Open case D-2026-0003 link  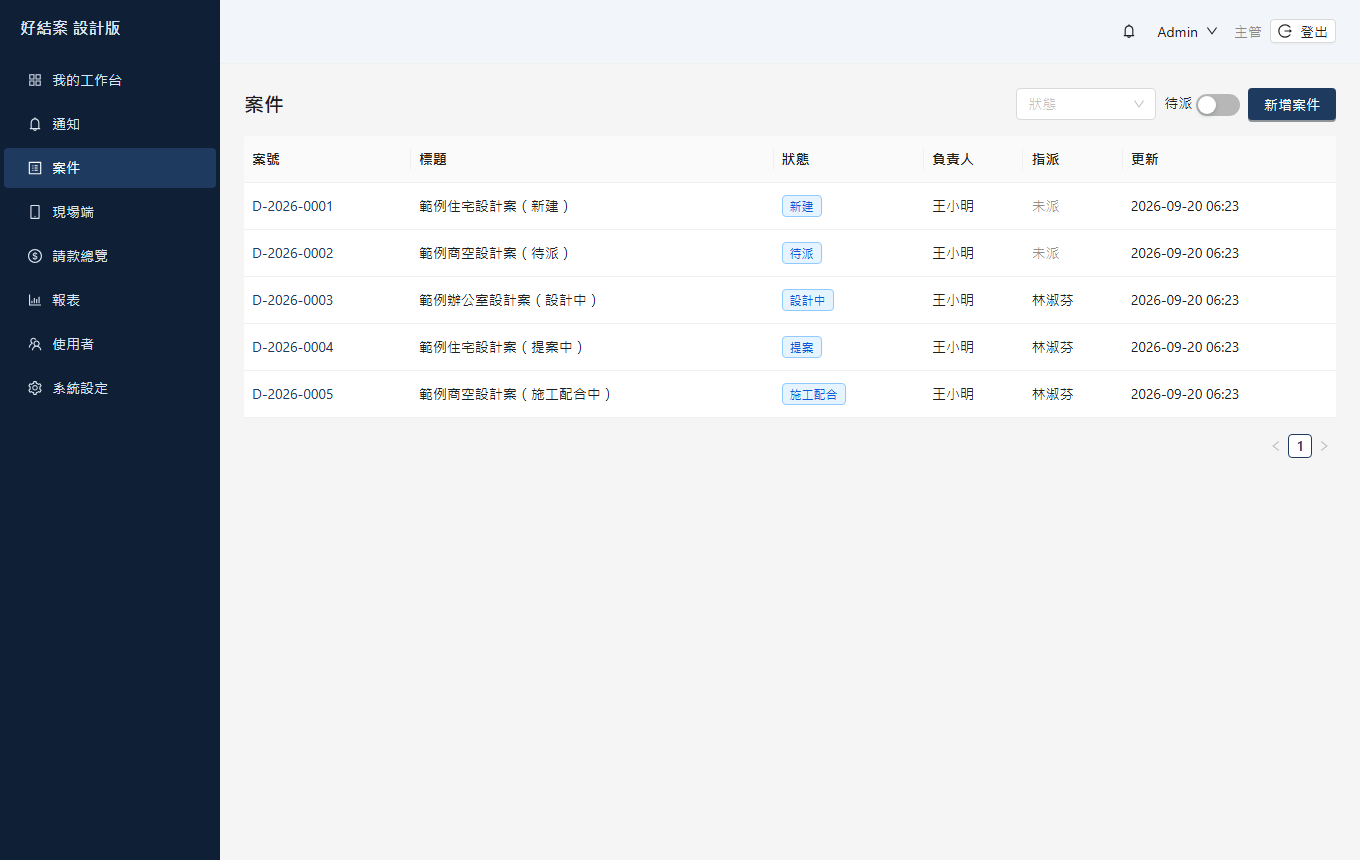tap(293, 300)
